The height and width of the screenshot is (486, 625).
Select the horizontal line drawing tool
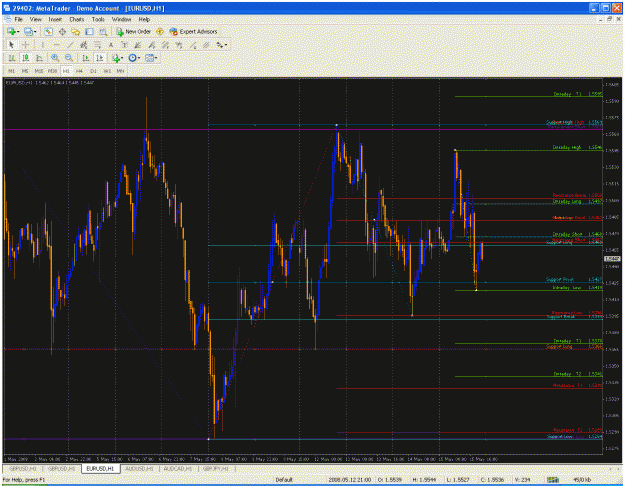click(x=56, y=45)
